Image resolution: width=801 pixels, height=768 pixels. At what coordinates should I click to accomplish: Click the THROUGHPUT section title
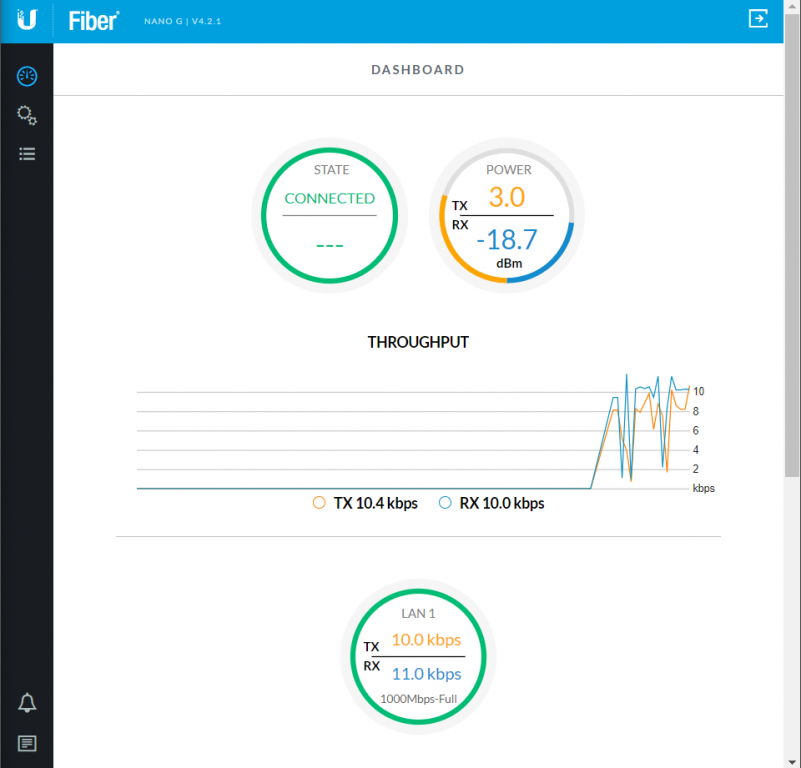point(418,342)
